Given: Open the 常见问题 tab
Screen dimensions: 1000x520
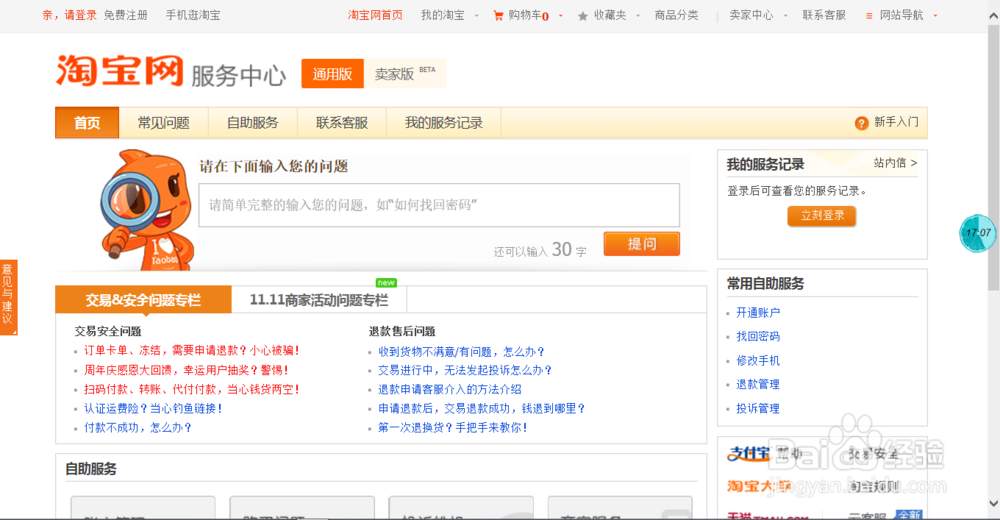Looking at the screenshot, I should pos(163,123).
